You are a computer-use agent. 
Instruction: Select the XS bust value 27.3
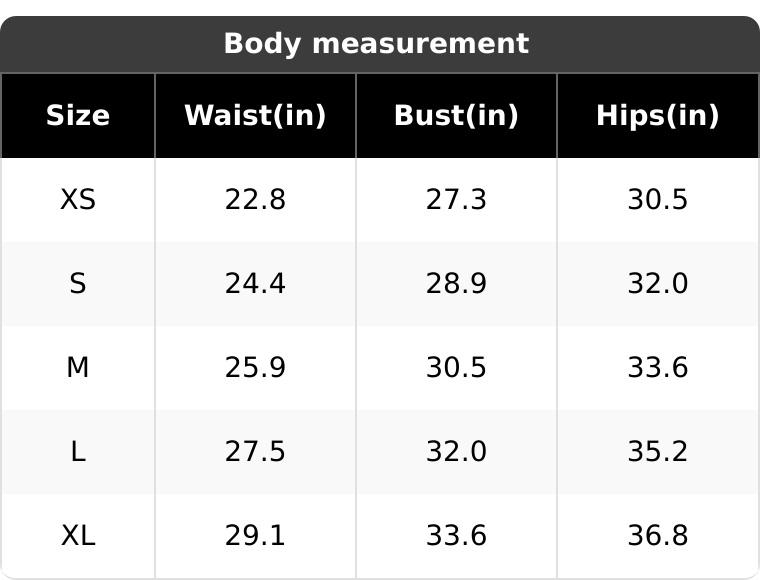456,199
